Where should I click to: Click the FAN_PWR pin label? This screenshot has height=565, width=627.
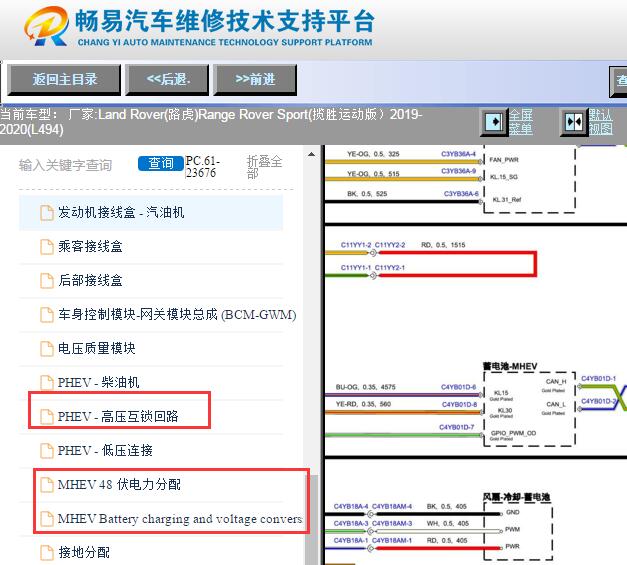point(504,160)
